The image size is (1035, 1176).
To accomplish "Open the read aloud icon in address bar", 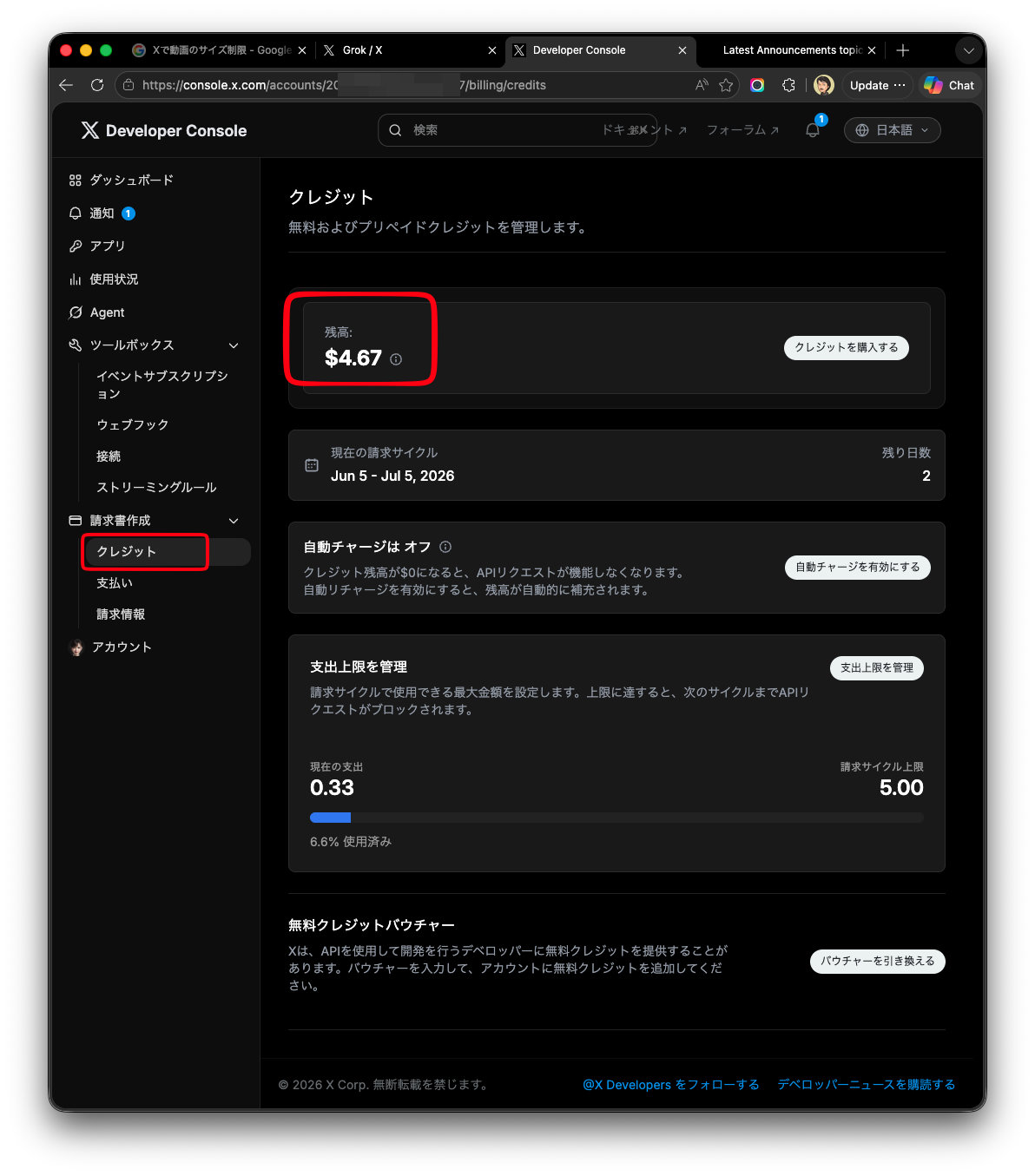I will click(702, 85).
